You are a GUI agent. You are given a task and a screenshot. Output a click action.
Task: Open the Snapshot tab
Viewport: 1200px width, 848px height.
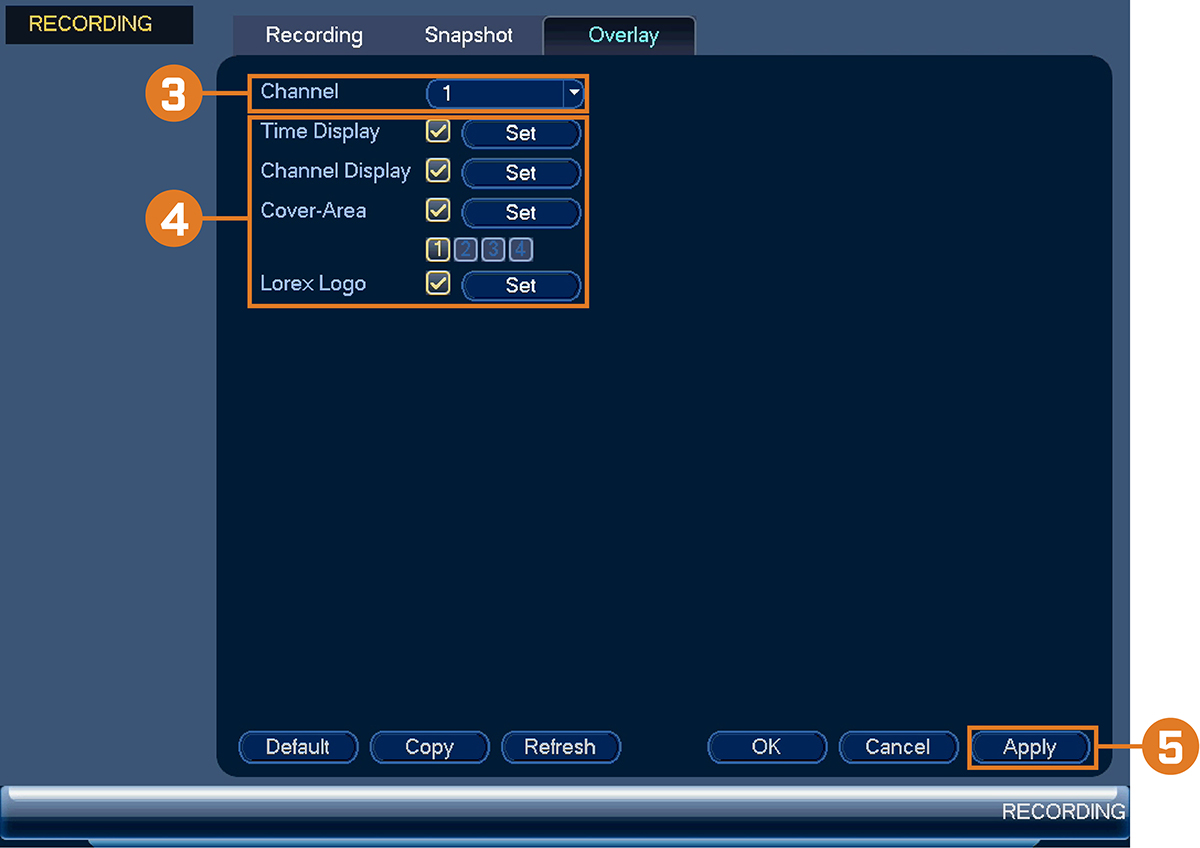tap(468, 36)
